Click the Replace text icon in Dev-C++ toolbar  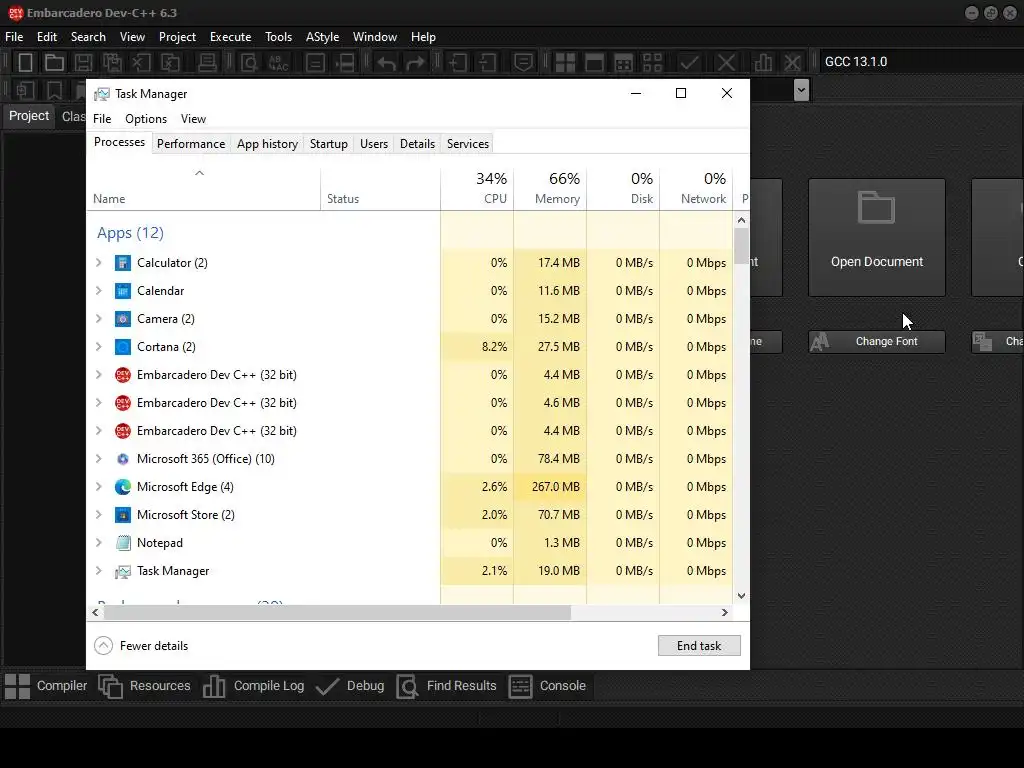pyautogui.click(x=279, y=63)
